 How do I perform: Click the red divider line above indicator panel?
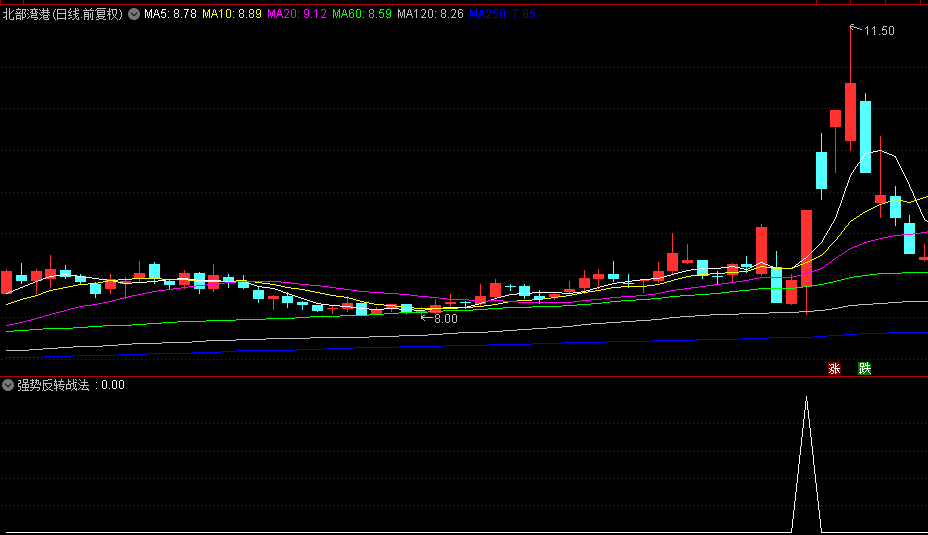tap(464, 377)
